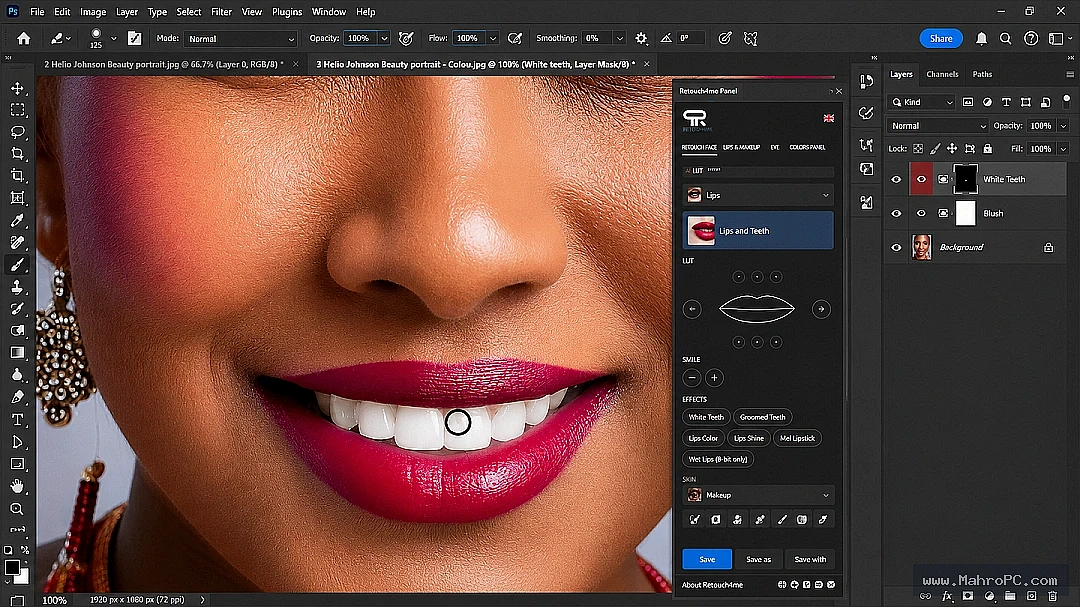This screenshot has height=607, width=1080.
Task: Hide the Background layer
Action: tap(896, 247)
